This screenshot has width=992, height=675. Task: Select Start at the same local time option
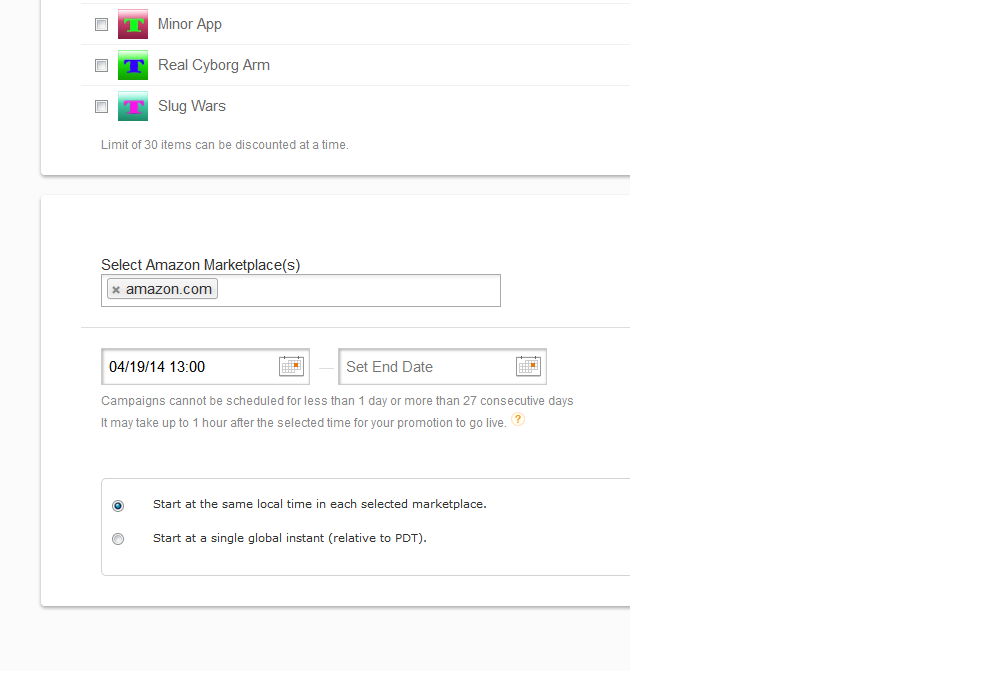pos(118,505)
